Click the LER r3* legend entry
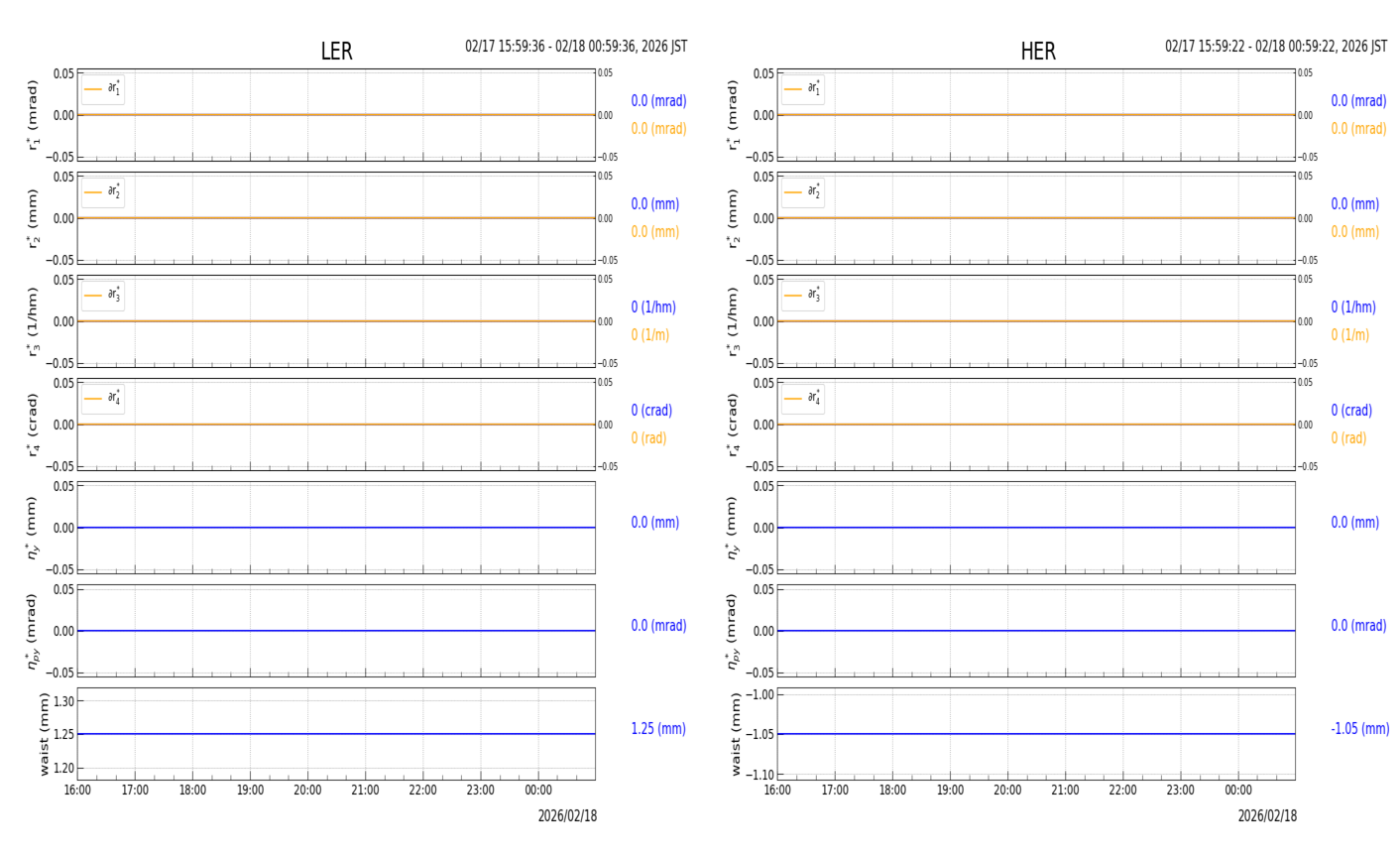Screen dimensions: 1400x857 tap(103, 296)
